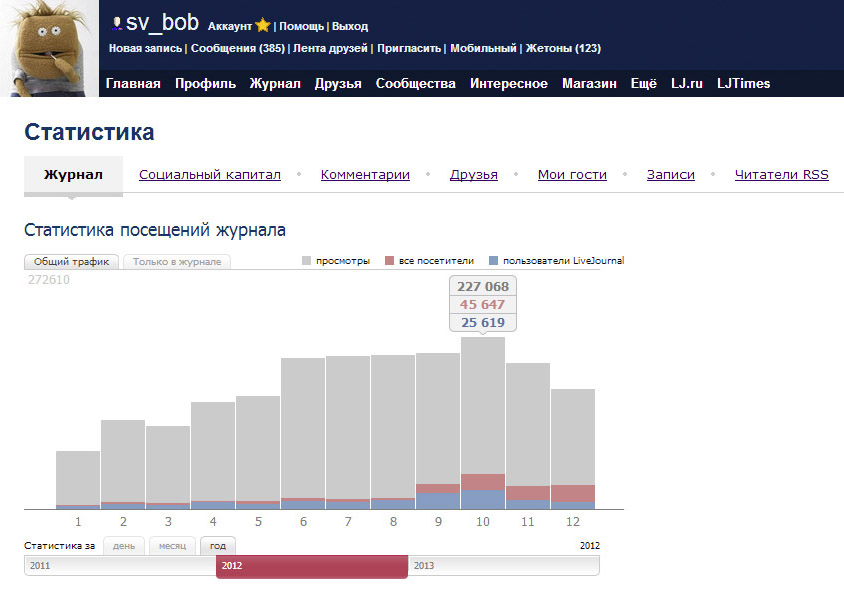Image resolution: width=844 pixels, height=593 pixels.
Task: Click the chart bar for month 6
Action: click(x=303, y=433)
